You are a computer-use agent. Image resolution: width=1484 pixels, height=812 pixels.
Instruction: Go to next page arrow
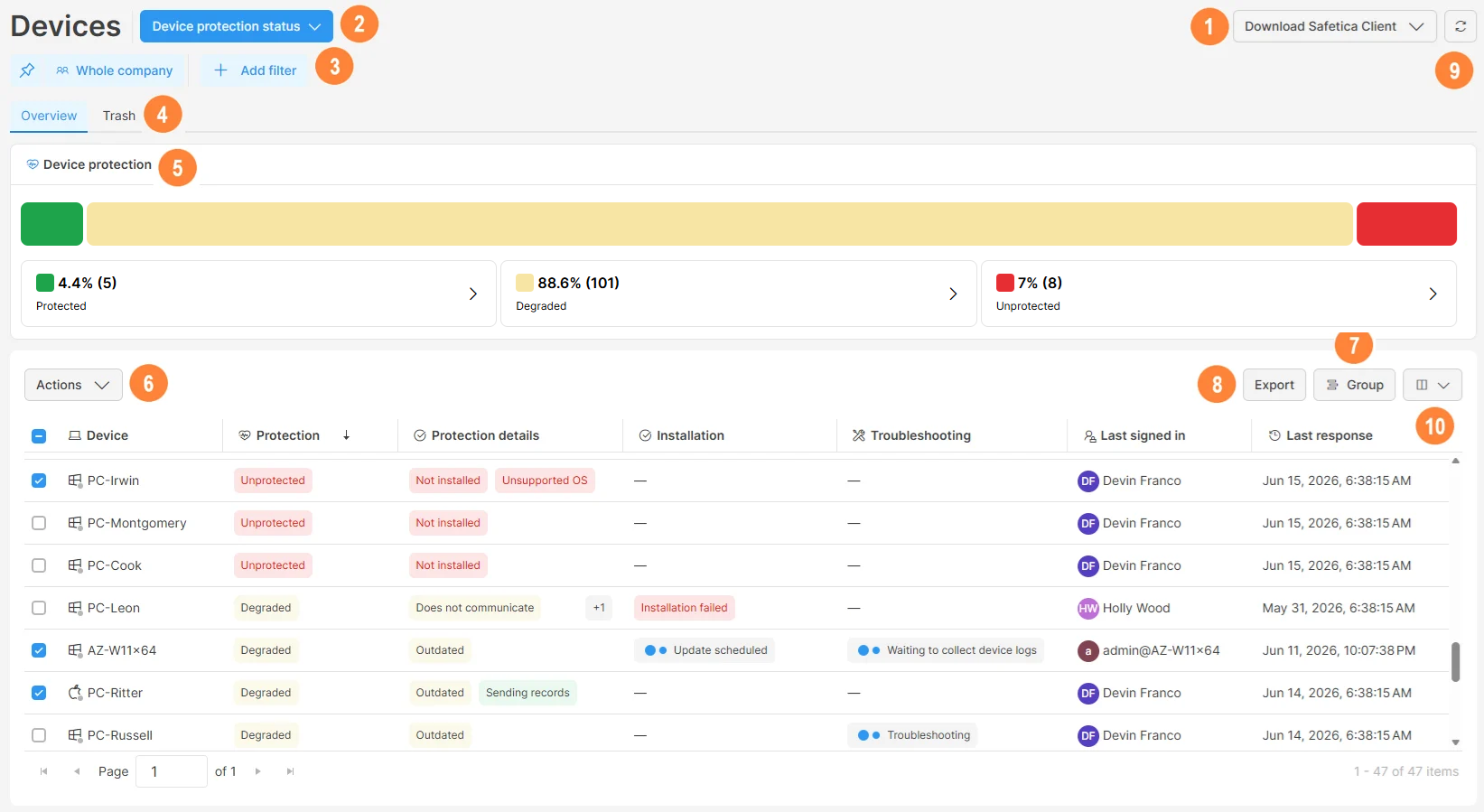257,771
